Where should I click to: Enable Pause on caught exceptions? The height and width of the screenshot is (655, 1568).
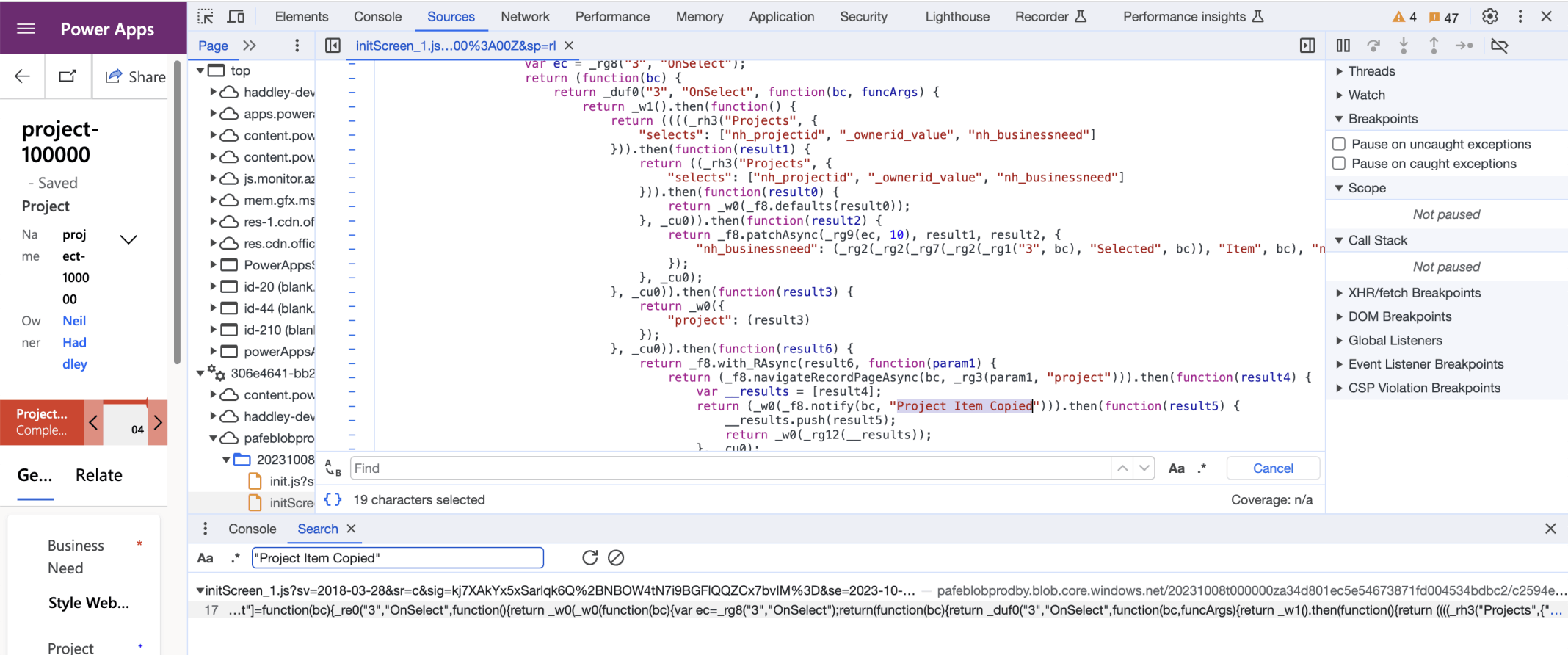1339,164
